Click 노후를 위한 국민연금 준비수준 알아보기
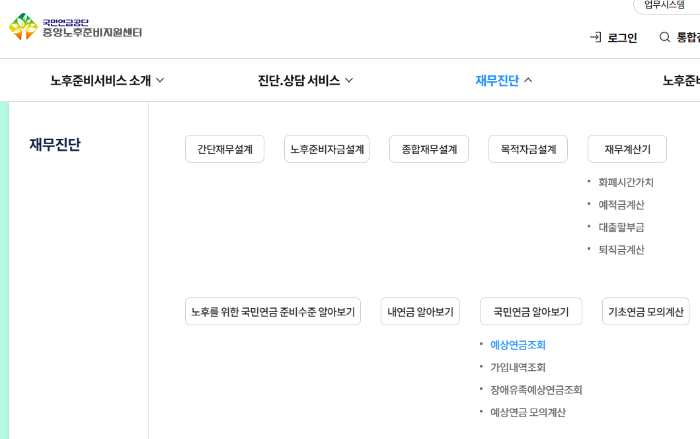The image size is (700, 439). tap(273, 311)
